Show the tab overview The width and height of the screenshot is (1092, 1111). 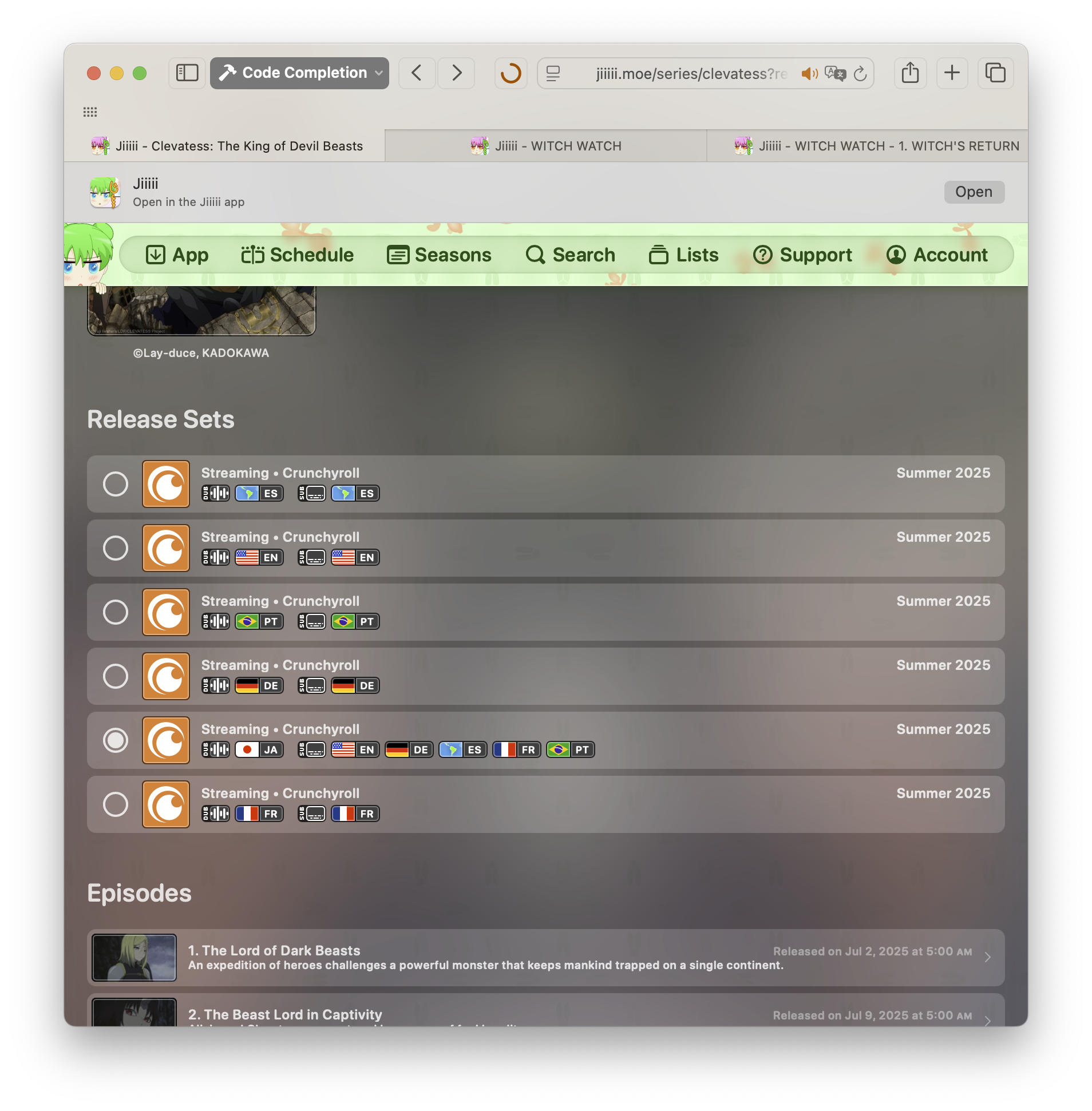tap(996, 73)
